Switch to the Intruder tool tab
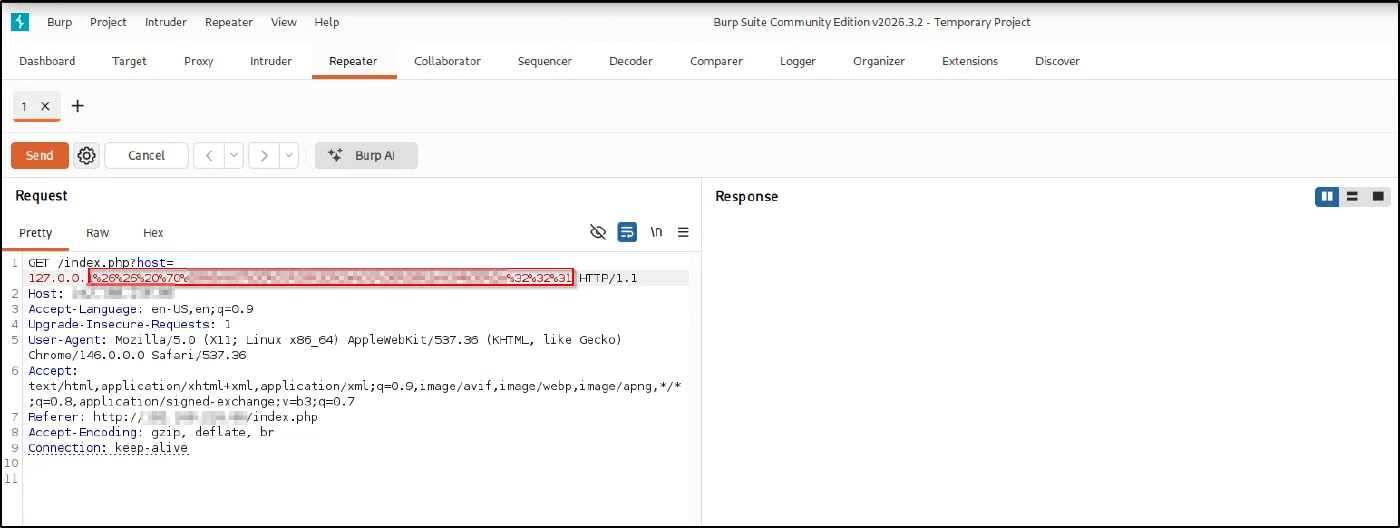Image resolution: width=1400 pixels, height=528 pixels. [x=271, y=61]
